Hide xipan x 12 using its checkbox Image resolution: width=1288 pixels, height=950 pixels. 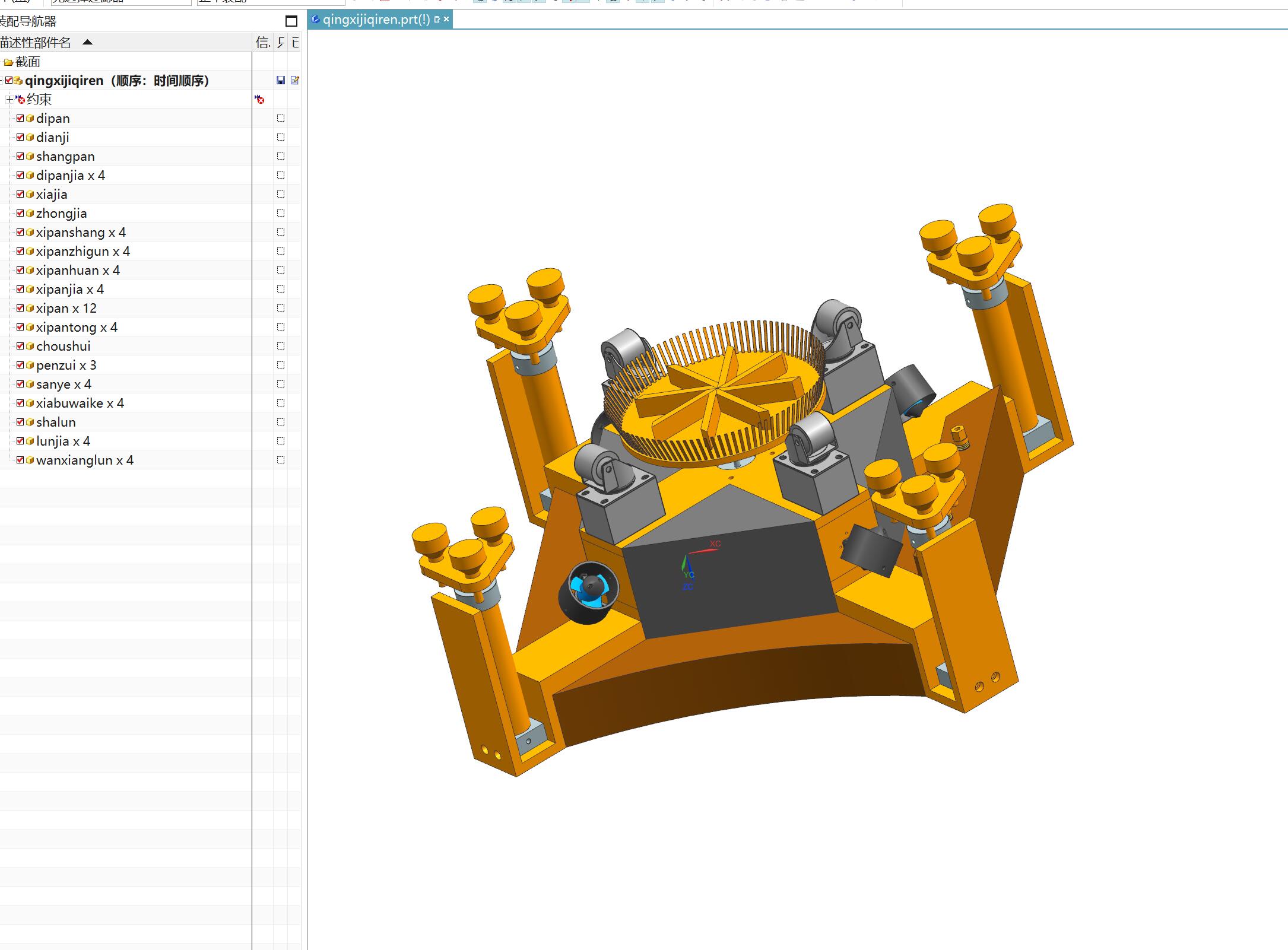[x=20, y=308]
